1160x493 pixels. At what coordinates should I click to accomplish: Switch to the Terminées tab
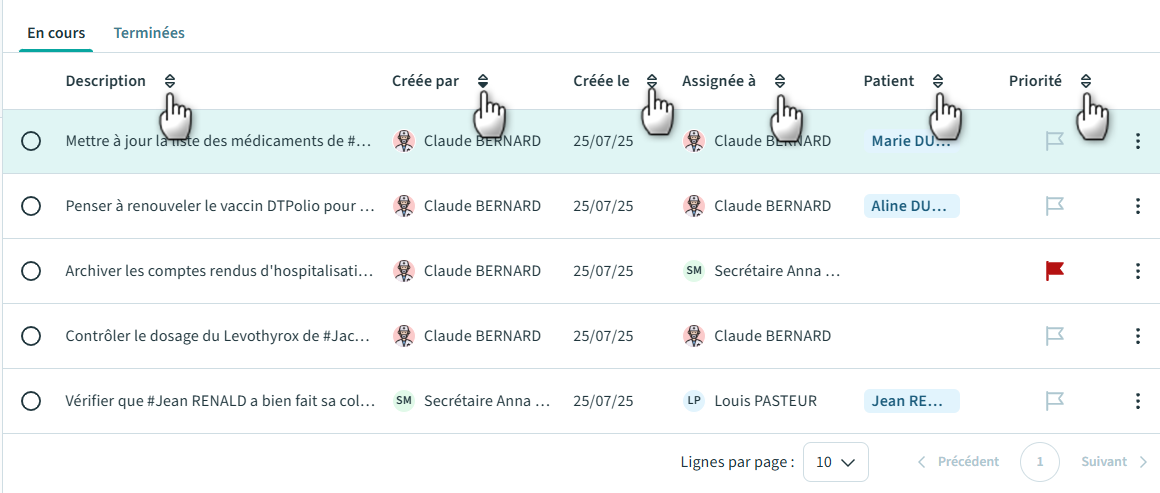(x=149, y=33)
